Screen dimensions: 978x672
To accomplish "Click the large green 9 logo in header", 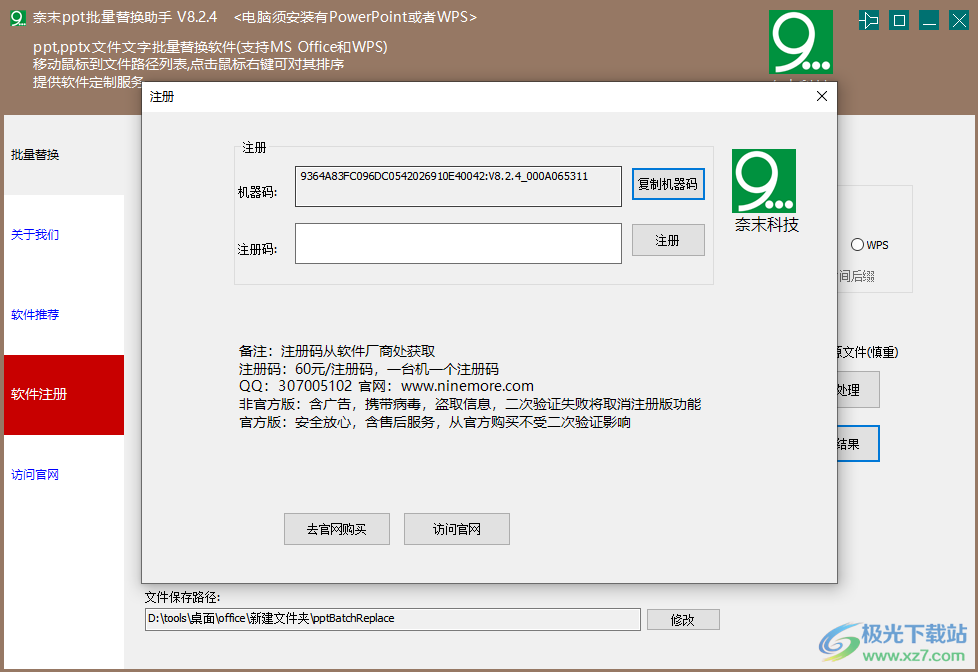I will click(x=800, y=42).
